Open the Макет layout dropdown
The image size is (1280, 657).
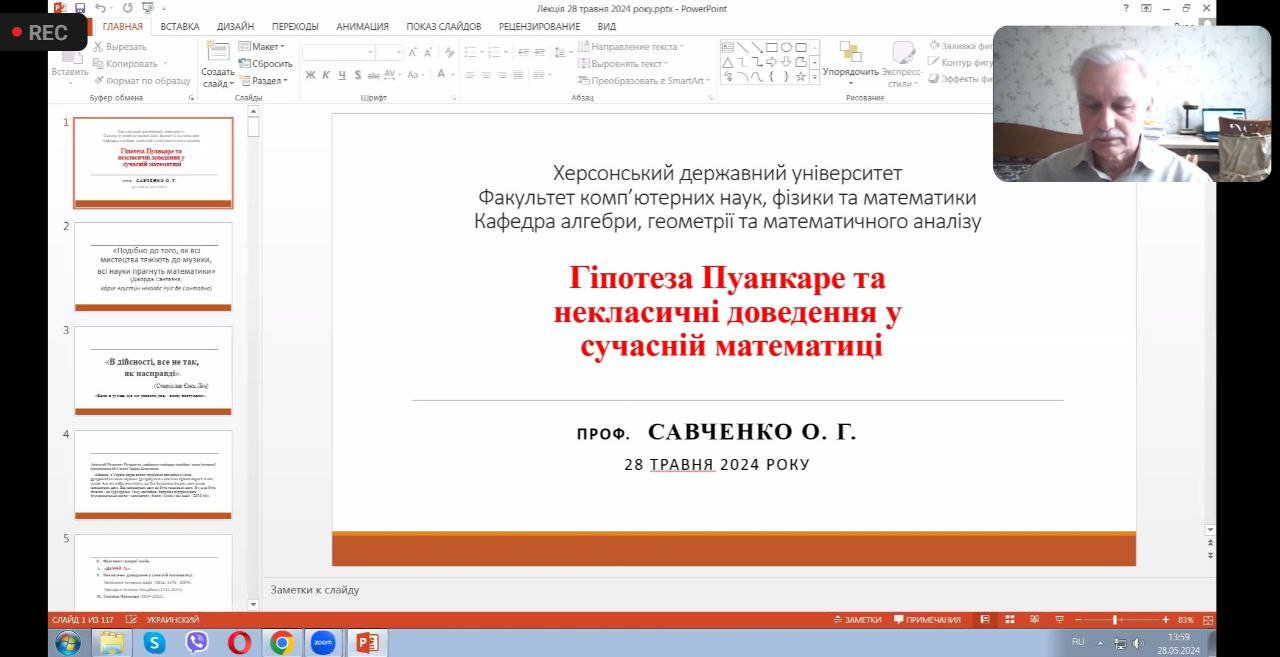point(261,46)
